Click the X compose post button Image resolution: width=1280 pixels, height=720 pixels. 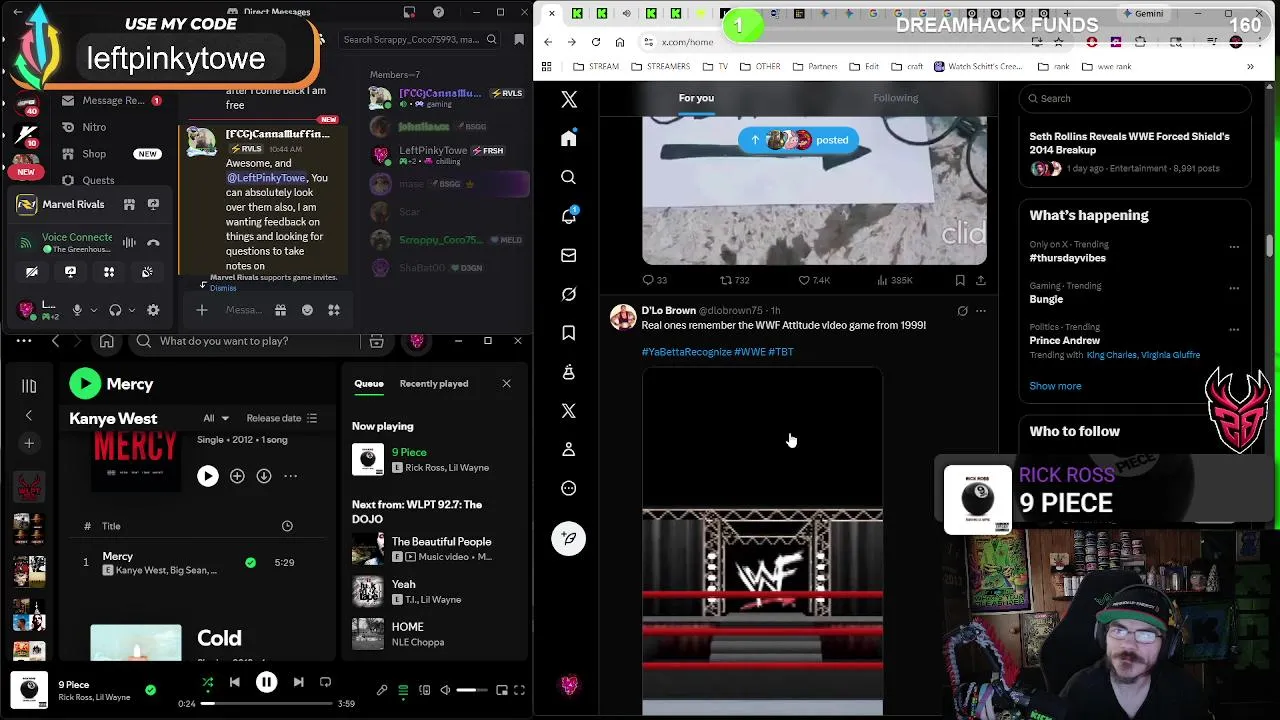tap(568, 538)
